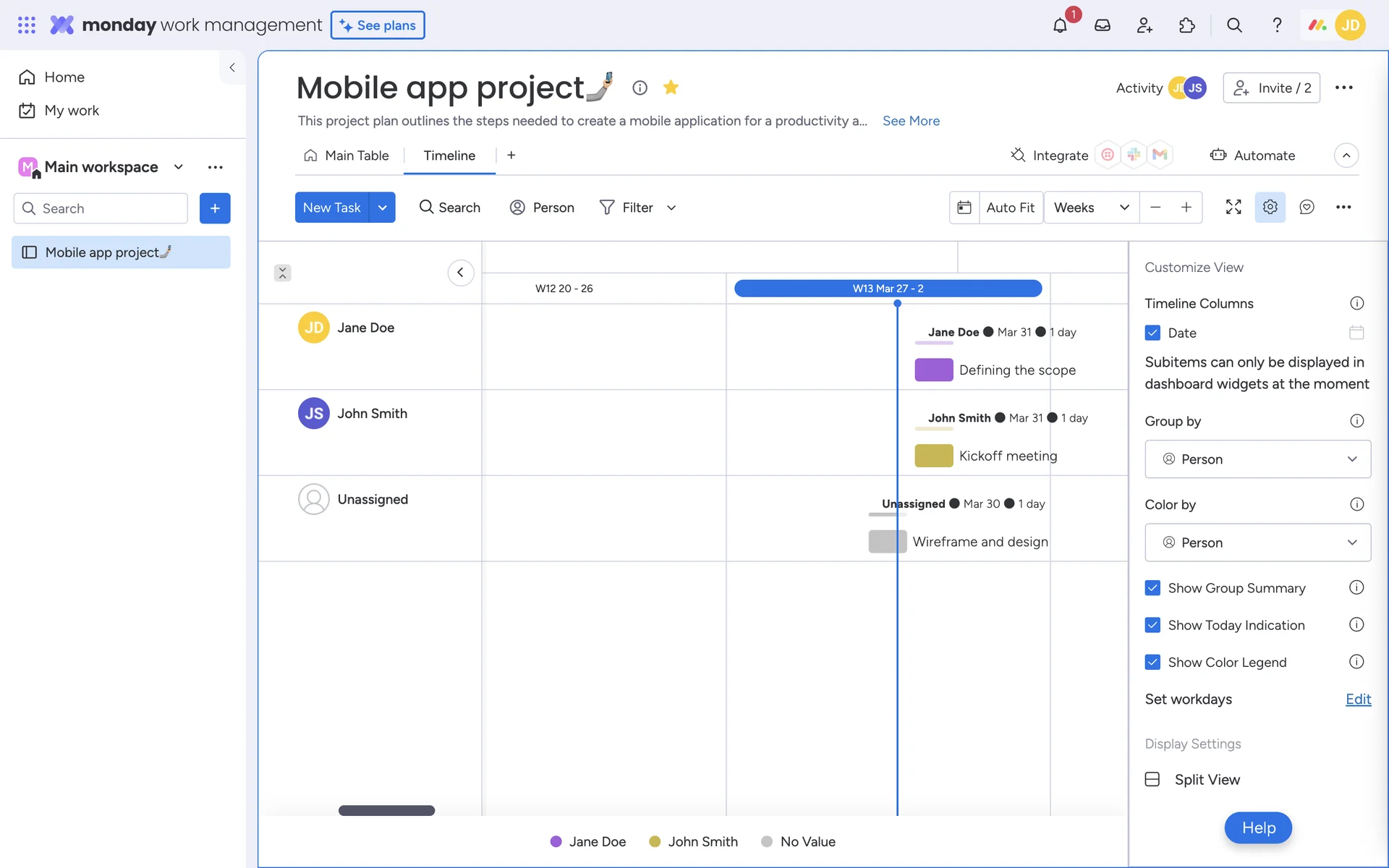Switch to the Main Table tab

347,156
